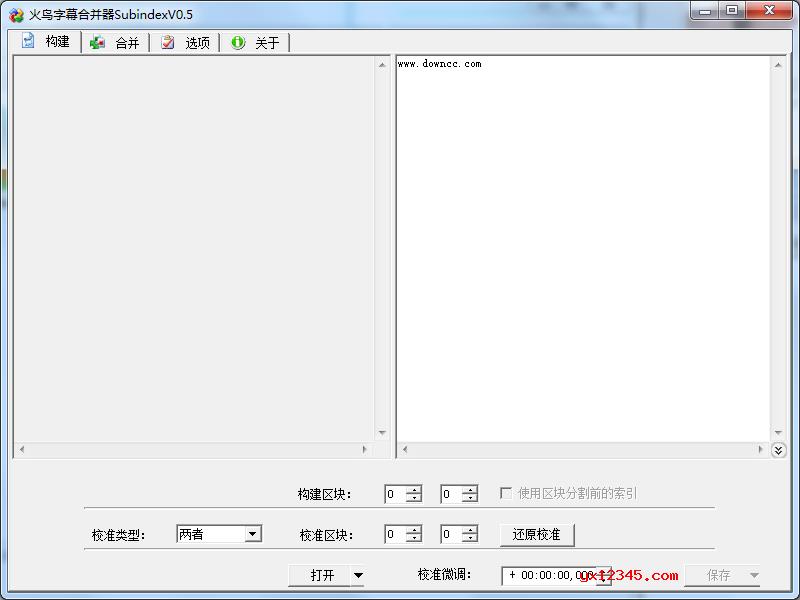Viewport: 800px width, 600px height.
Task: Open the 选项 tab
Action: coord(185,43)
